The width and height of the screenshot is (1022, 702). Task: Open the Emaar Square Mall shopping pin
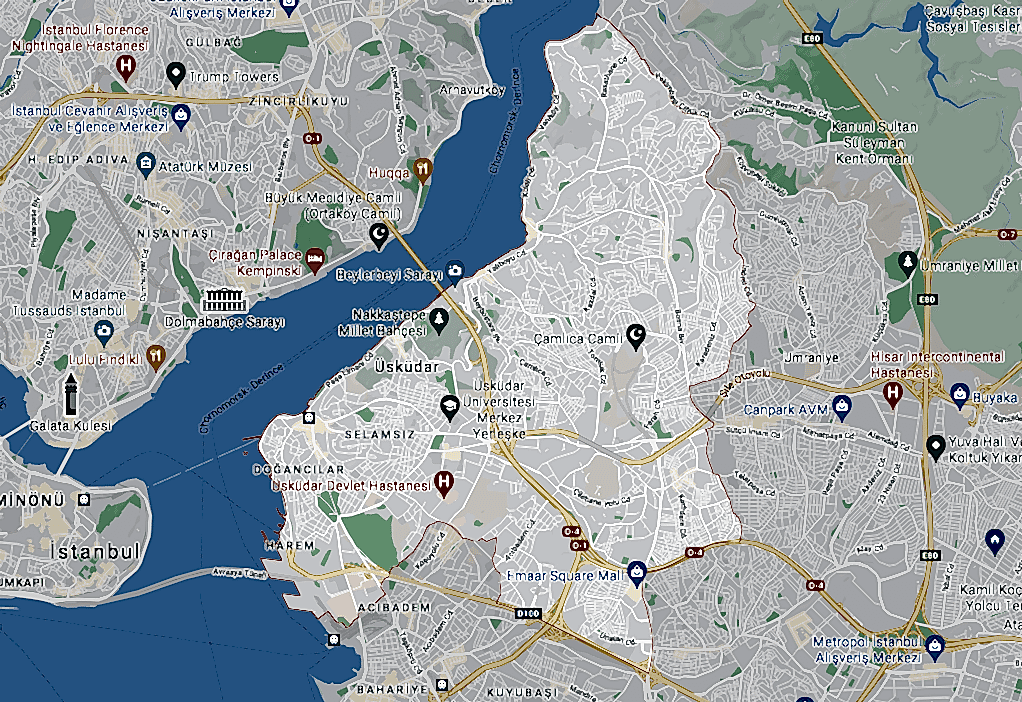pyautogui.click(x=637, y=574)
